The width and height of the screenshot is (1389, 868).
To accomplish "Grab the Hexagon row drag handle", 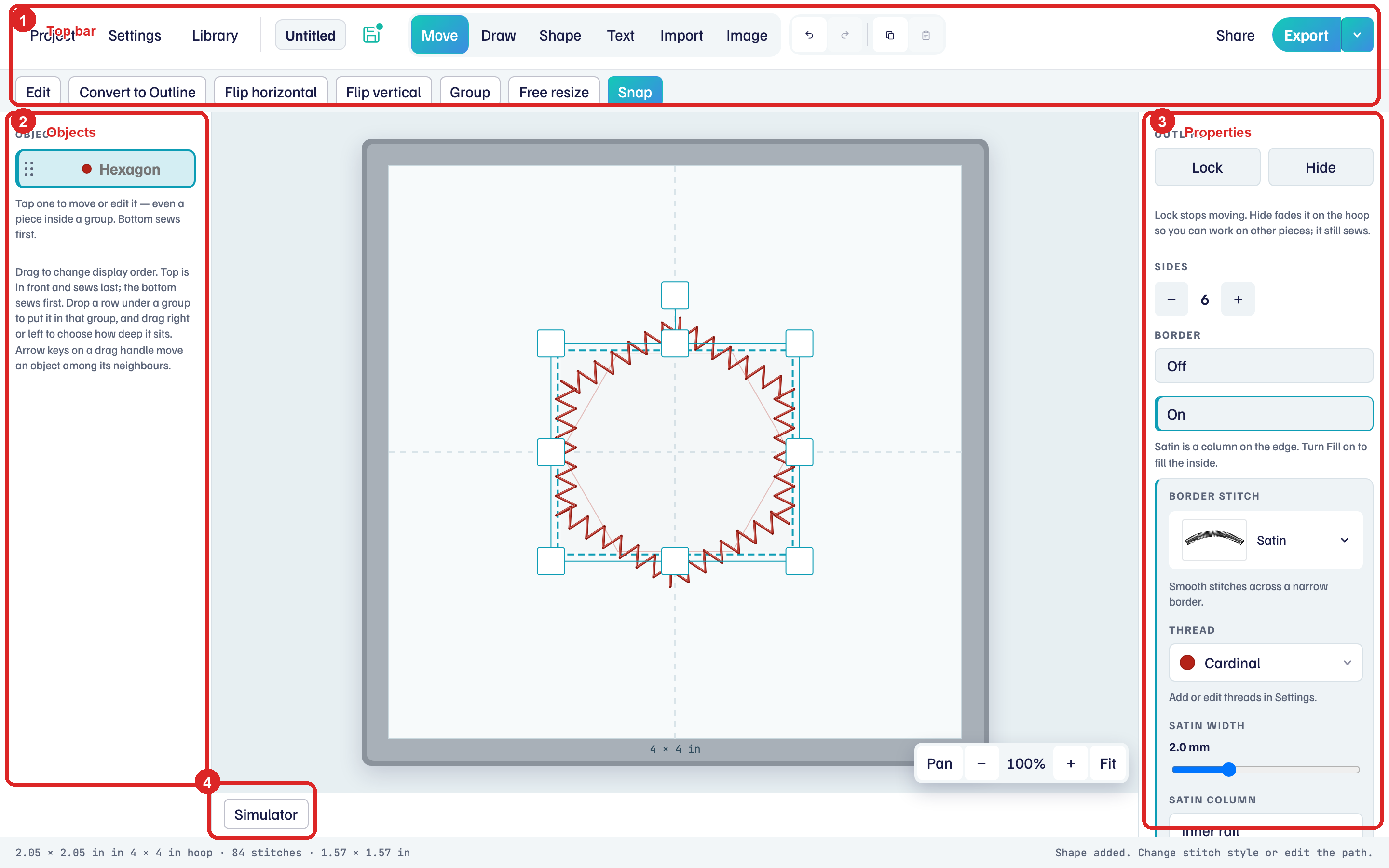I will (29, 169).
